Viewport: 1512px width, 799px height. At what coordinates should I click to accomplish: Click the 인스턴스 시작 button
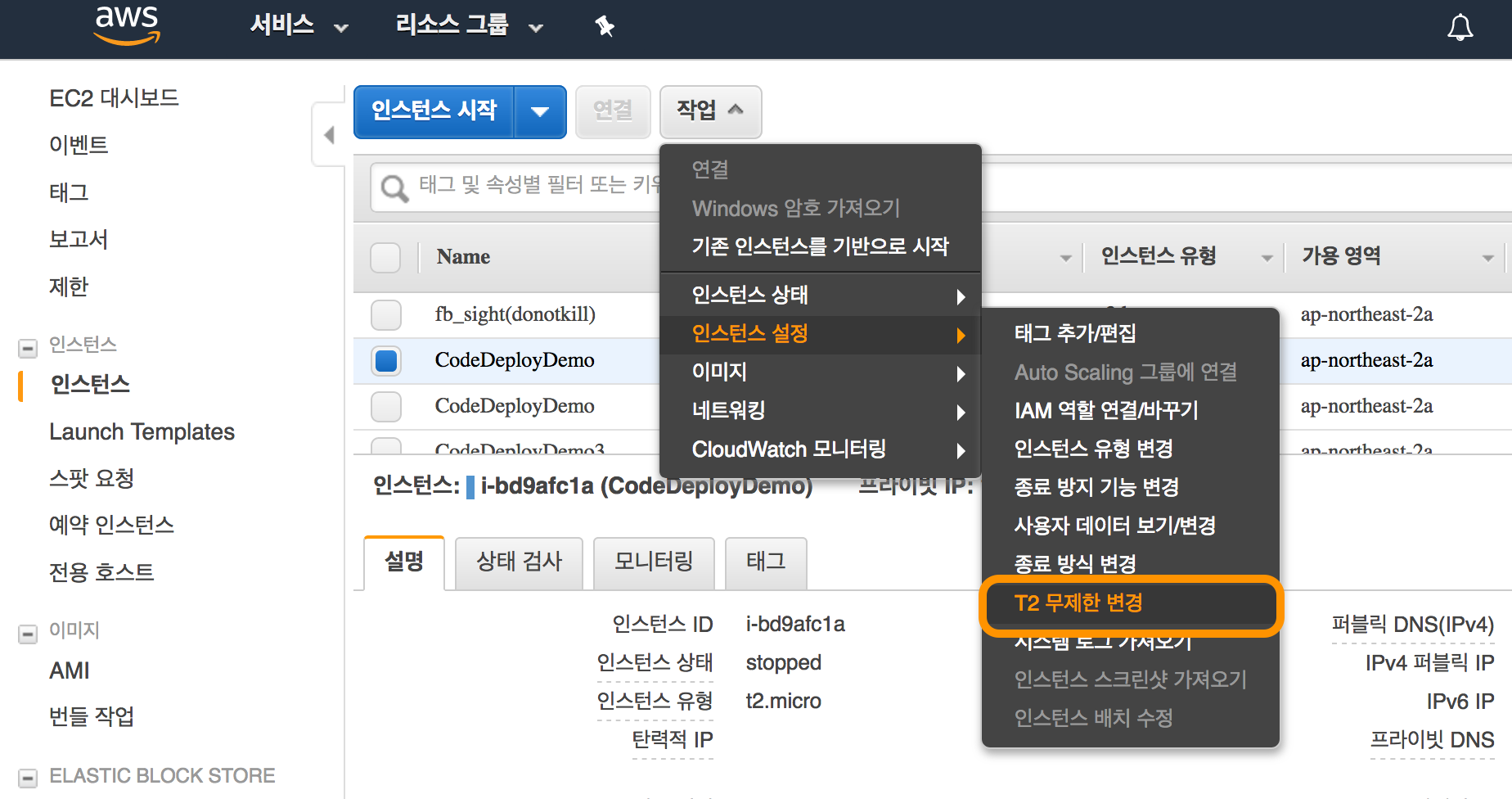click(434, 111)
